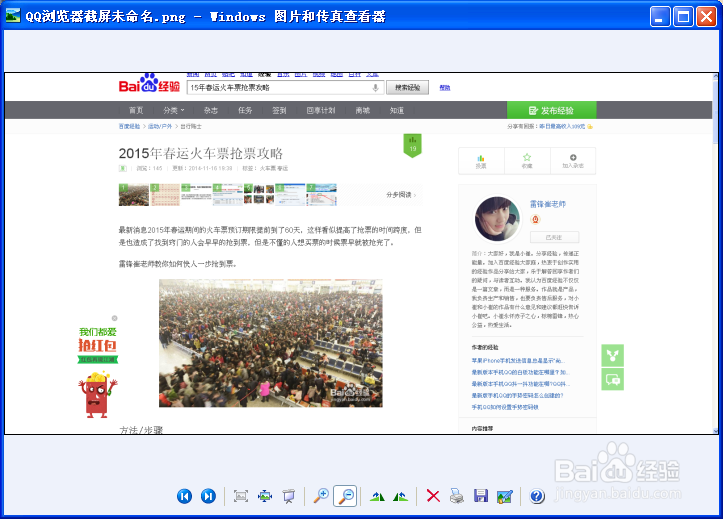723x519 pixels.
Task: Open the viewer window system menu icon
Action: [x=13, y=16]
